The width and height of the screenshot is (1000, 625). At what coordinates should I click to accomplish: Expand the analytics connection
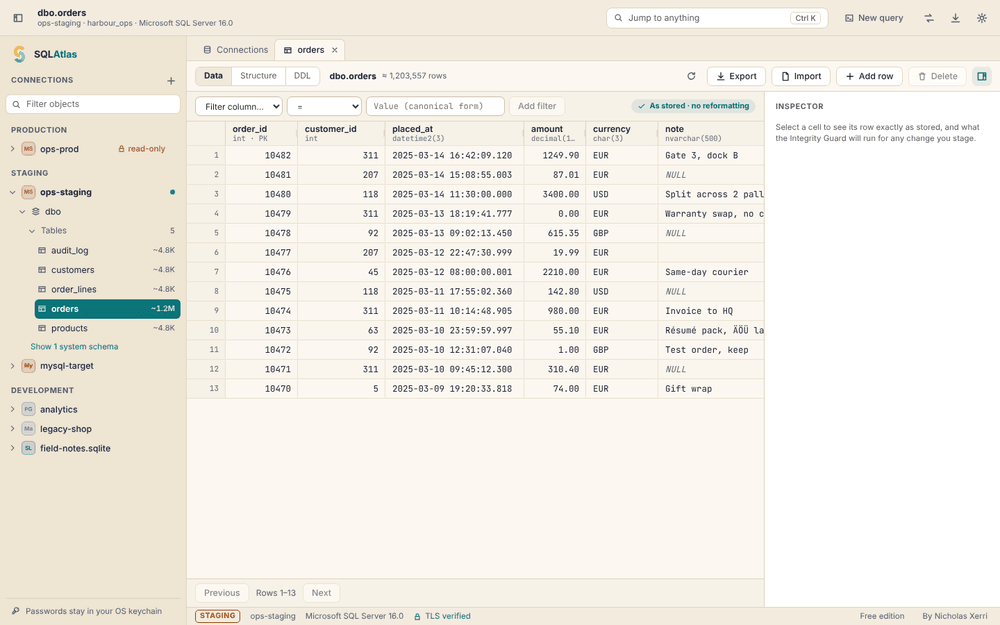[x=13, y=409]
